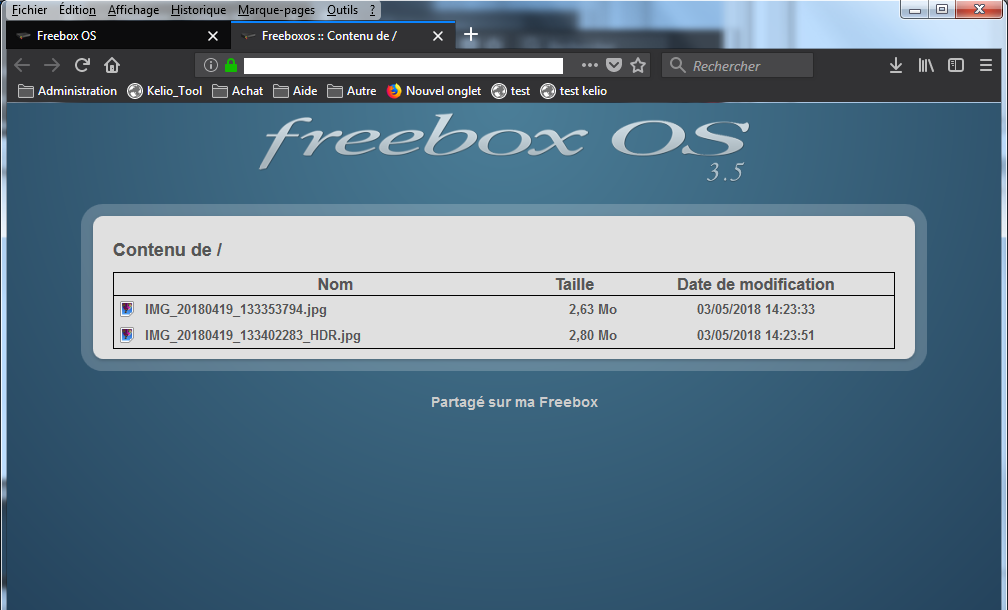
Task: Open the Édition menu
Action: point(77,10)
